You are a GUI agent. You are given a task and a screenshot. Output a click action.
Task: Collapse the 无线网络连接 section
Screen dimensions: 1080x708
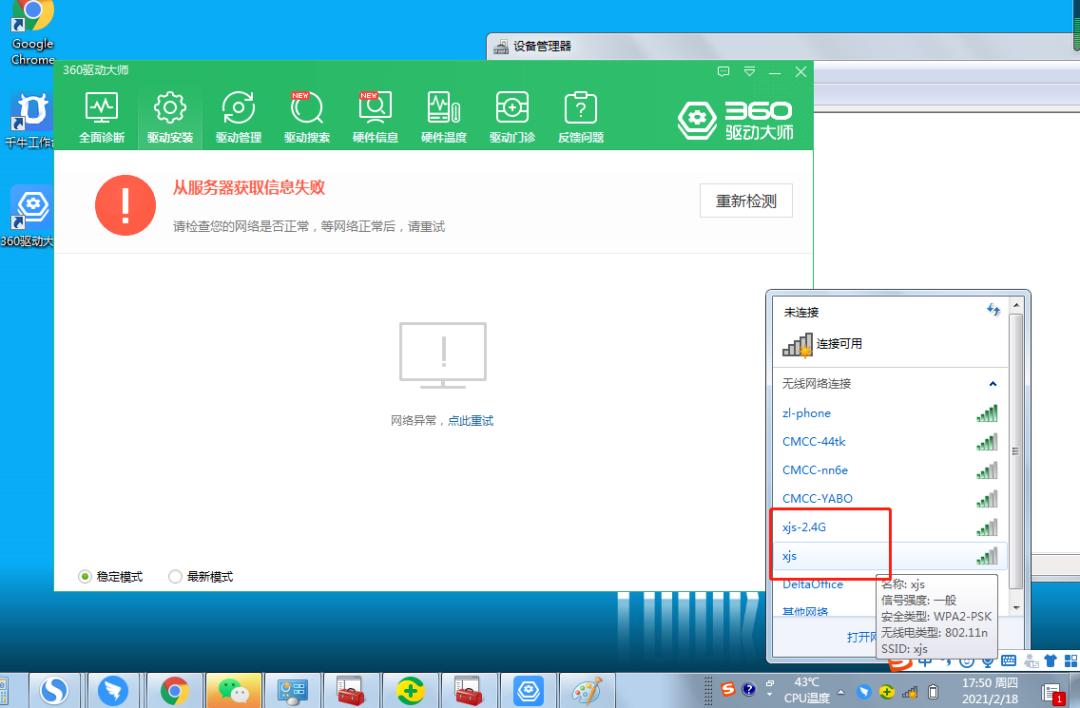992,383
